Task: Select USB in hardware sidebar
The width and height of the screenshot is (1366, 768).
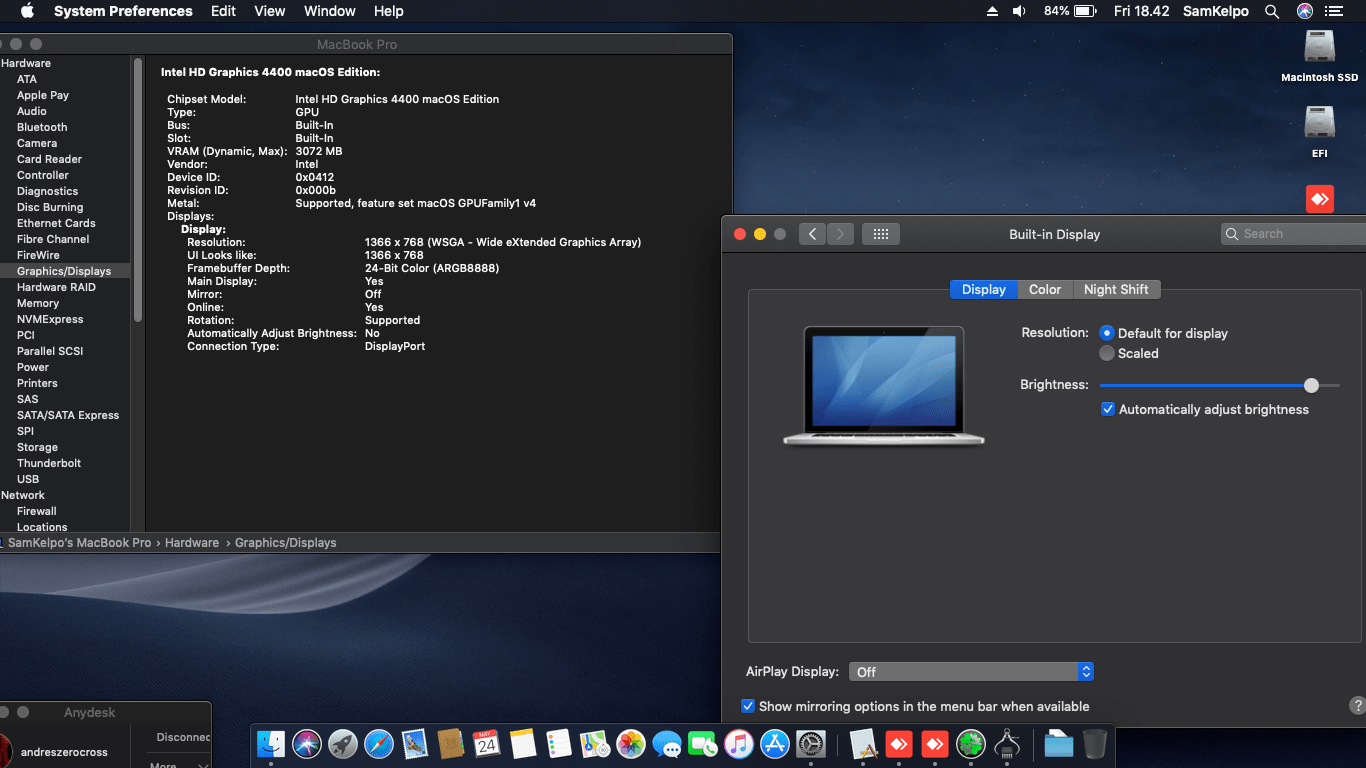Action: [28, 479]
